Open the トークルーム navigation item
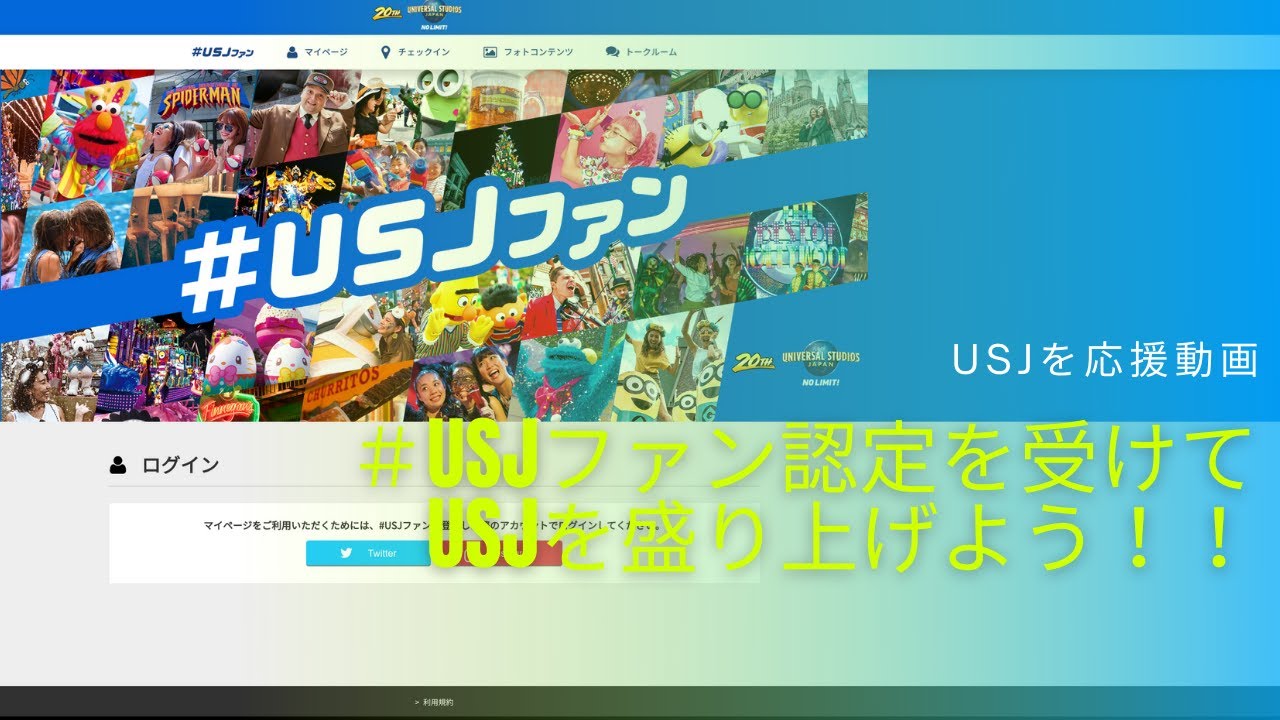This screenshot has height=720, width=1280. [x=641, y=52]
